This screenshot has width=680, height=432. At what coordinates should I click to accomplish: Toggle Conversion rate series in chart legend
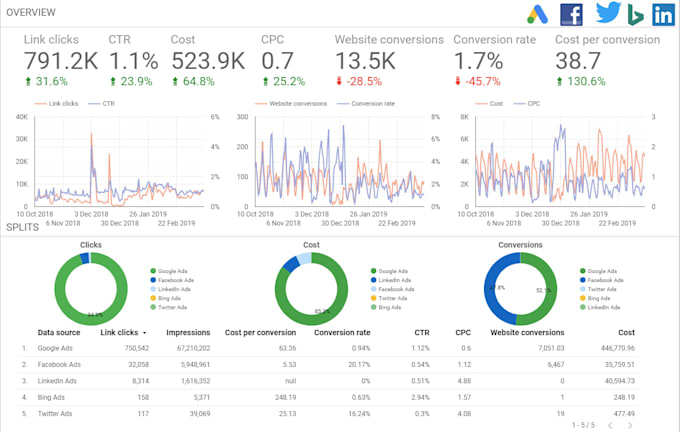[366, 104]
